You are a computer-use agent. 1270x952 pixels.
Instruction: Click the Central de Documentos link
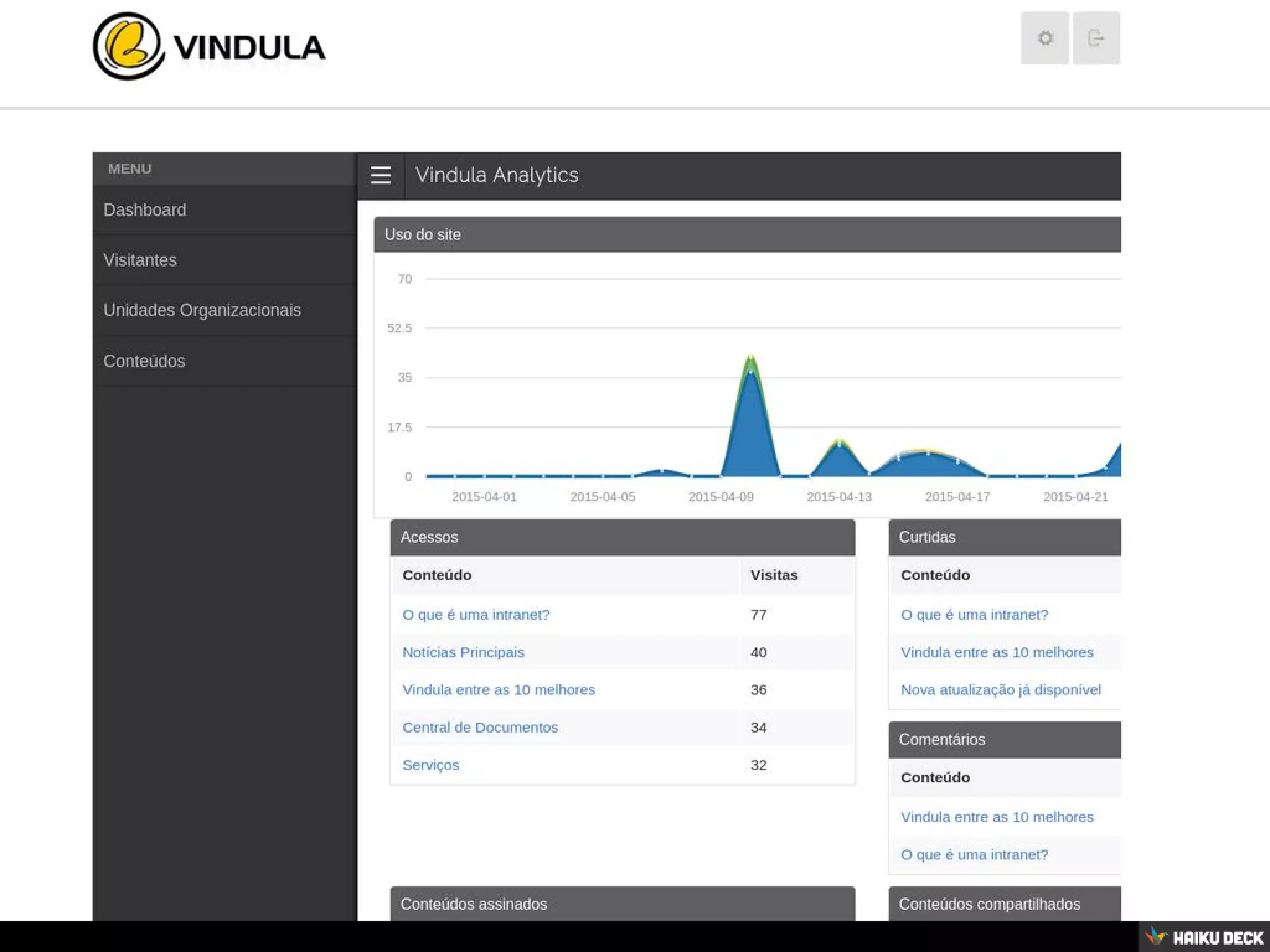(x=480, y=728)
